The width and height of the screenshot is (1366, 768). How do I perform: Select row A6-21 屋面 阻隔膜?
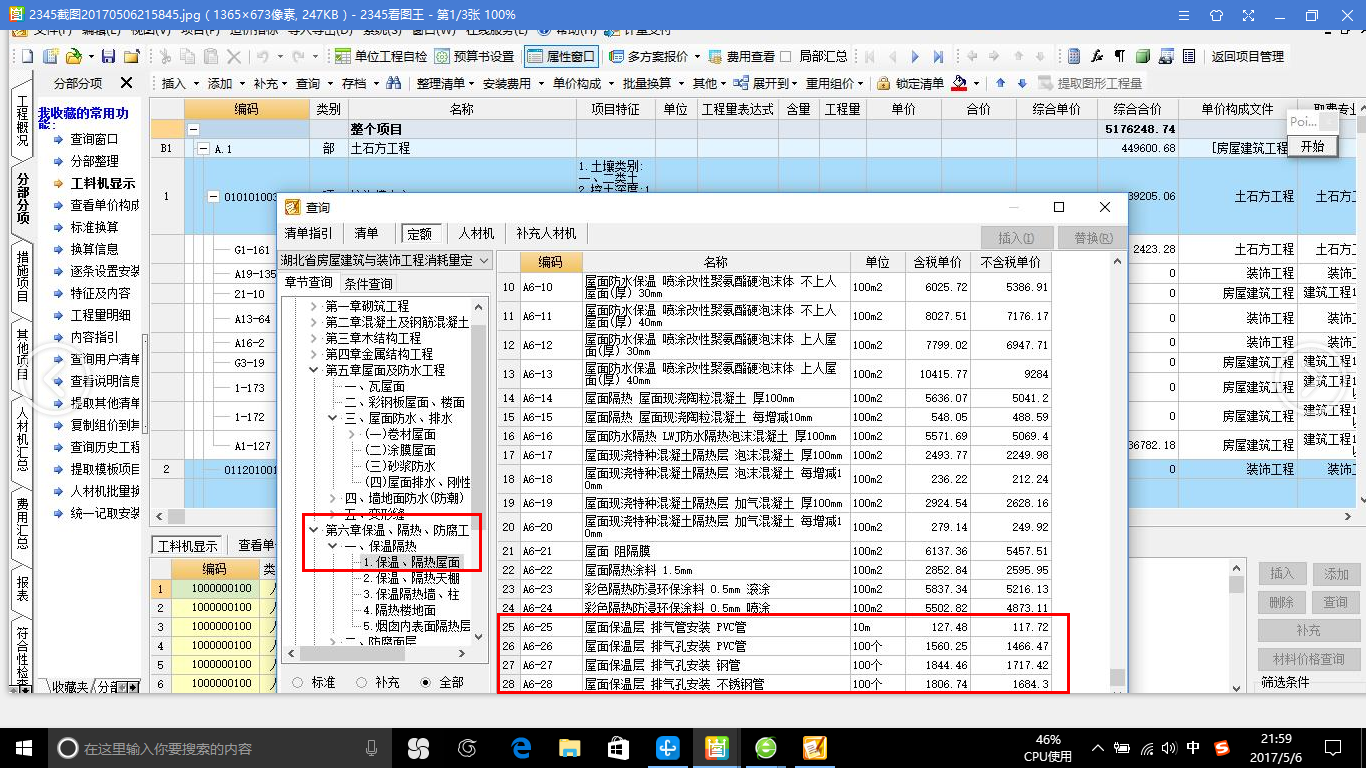click(x=775, y=551)
